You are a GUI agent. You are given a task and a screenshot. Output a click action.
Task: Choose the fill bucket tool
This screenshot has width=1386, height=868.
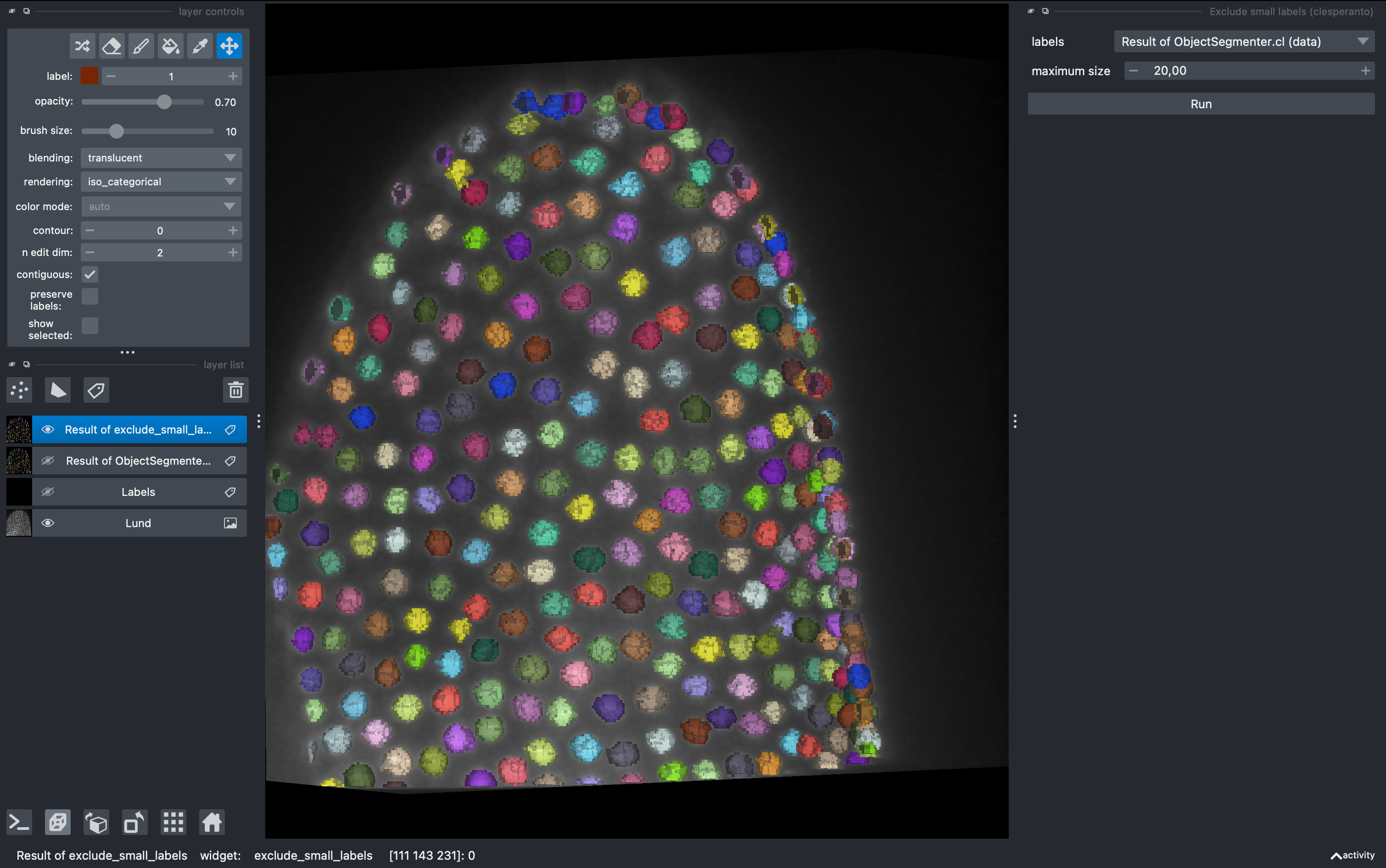coord(170,46)
